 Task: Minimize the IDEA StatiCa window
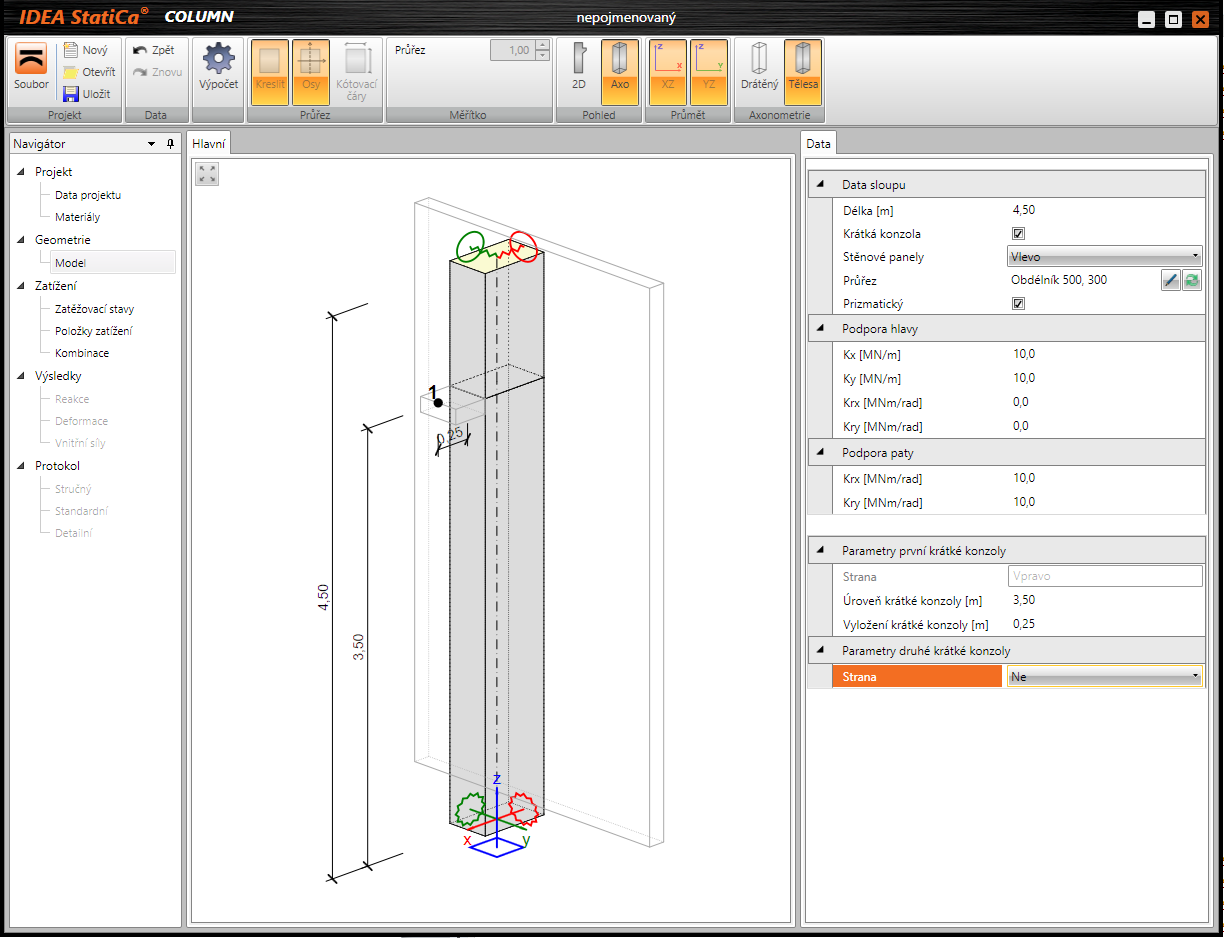click(1146, 19)
